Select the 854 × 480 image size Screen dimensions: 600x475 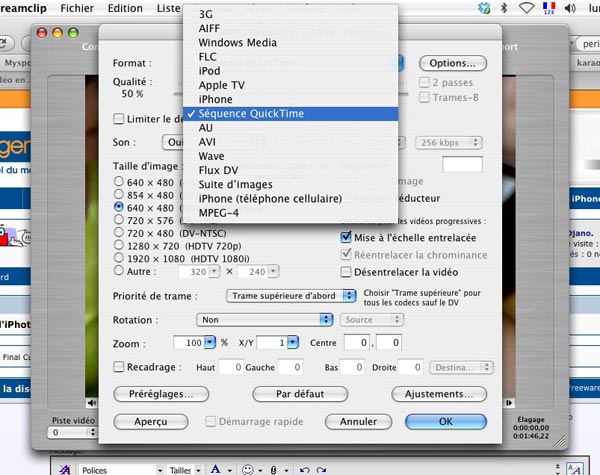119,194
